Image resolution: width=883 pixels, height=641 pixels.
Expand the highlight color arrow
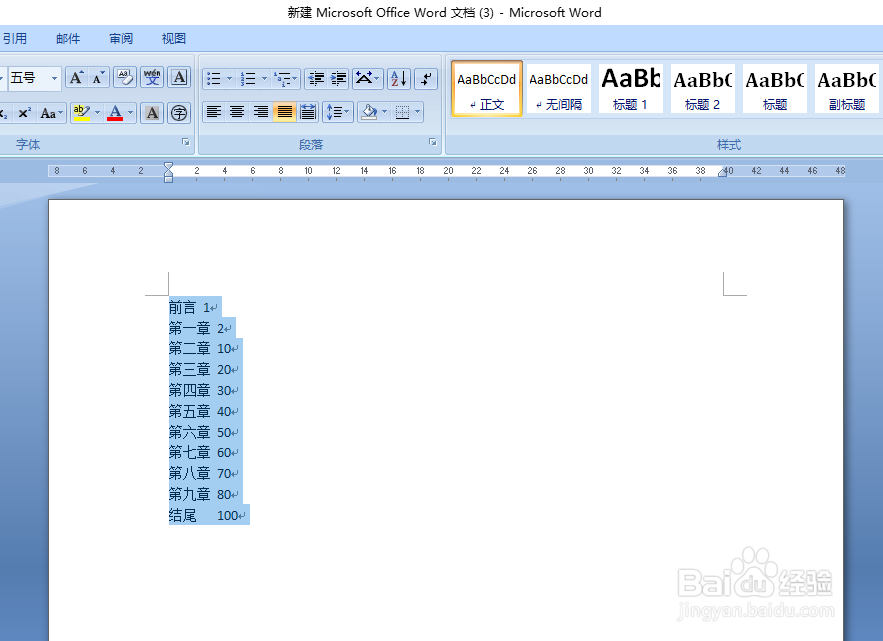pos(97,113)
